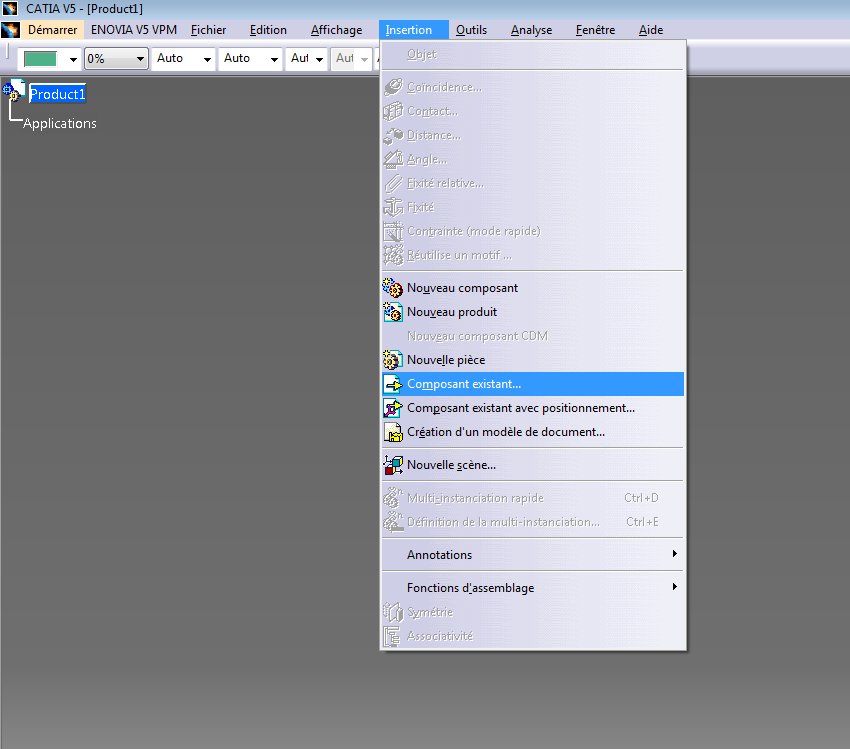The height and width of the screenshot is (749, 850).
Task: Click the green color swatch
Action: pyautogui.click(x=40, y=59)
